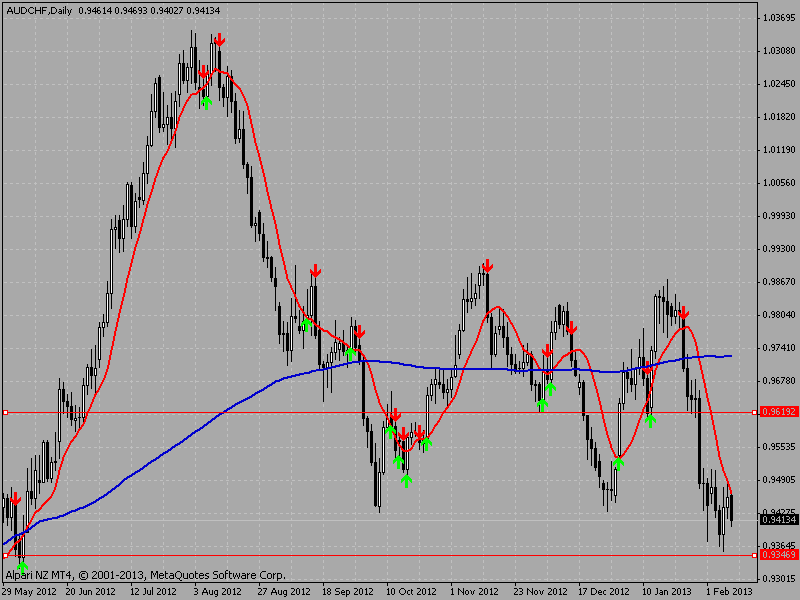
Task: Click the 0.97410 price axis label
Action: pos(779,348)
